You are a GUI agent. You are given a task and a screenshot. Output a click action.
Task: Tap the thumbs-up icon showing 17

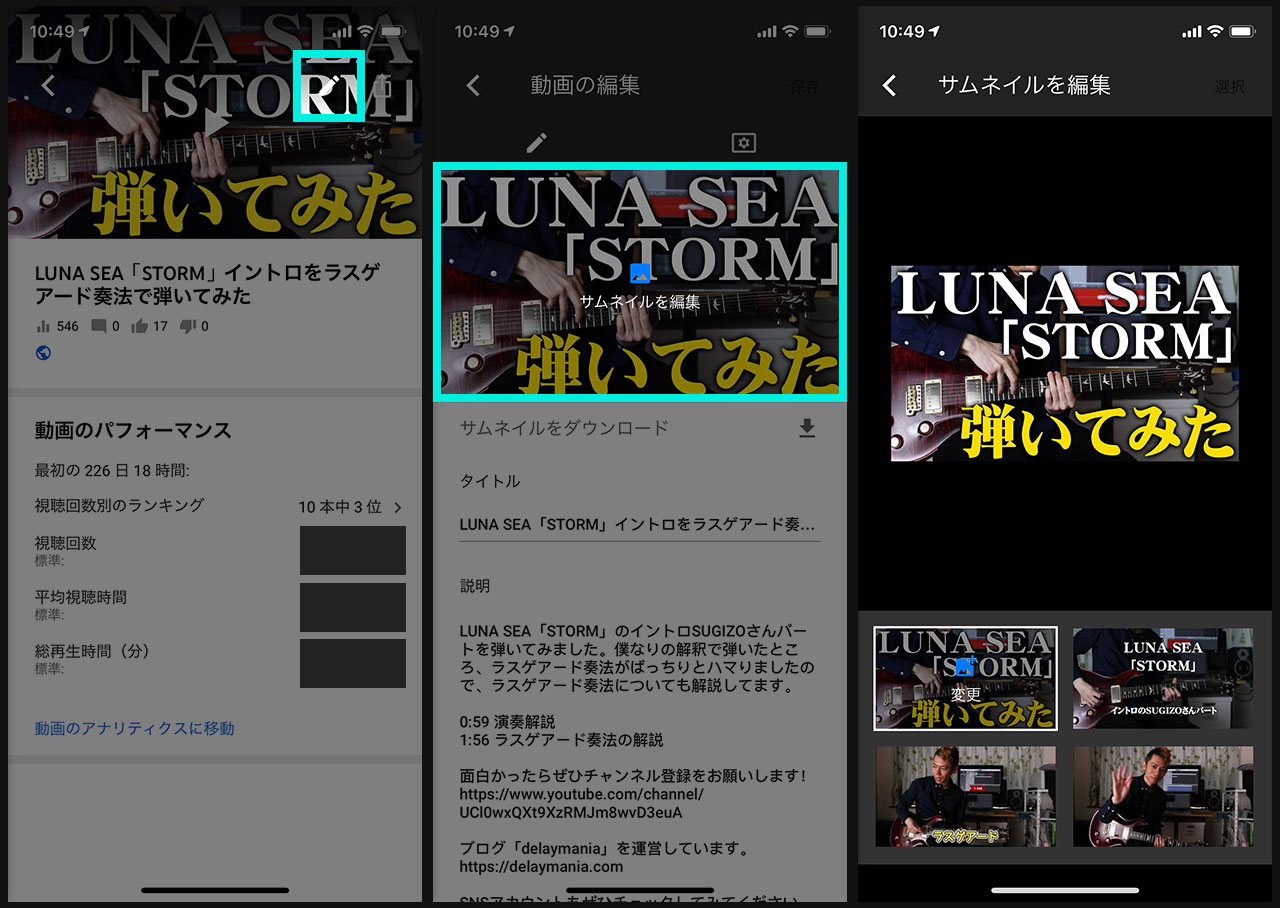pos(139,326)
